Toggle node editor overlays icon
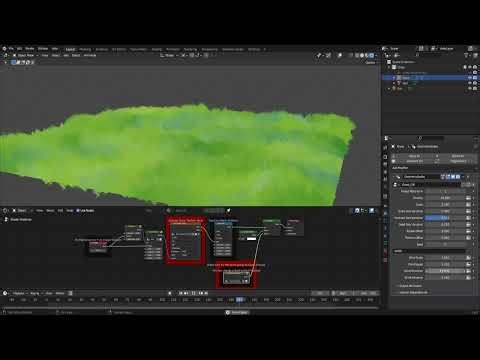This screenshot has height=360, width=480. [372, 211]
